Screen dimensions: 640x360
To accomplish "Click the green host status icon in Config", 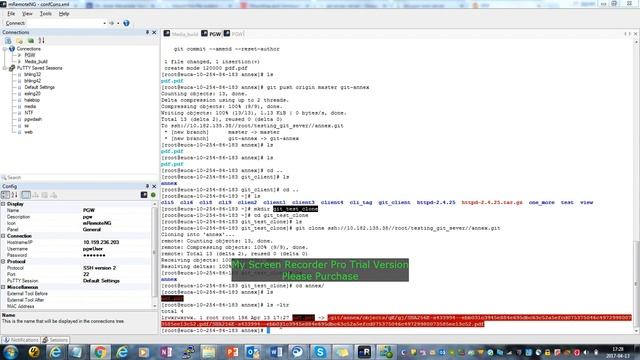I will (x=153, y=195).
